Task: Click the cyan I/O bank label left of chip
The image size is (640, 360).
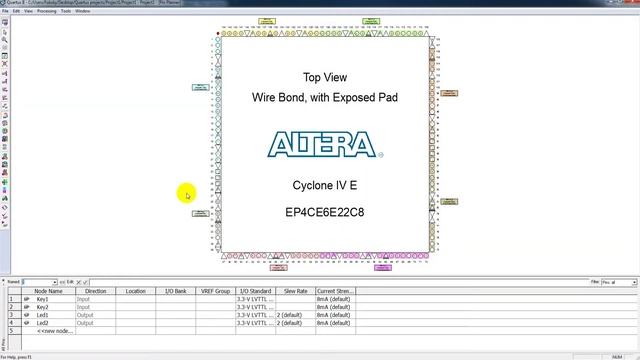Action: coord(200,87)
